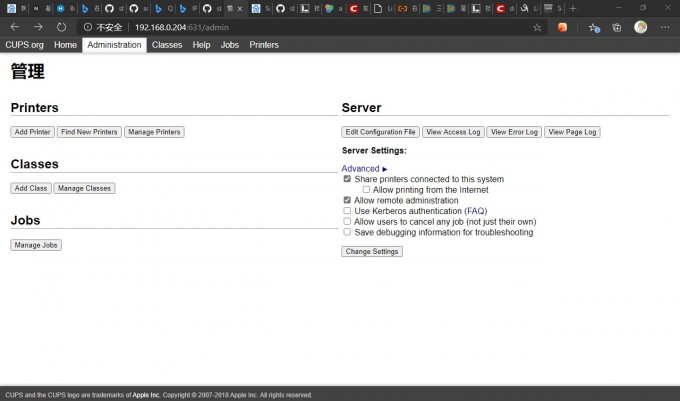Screen dimensions: 680x401
Task: Uncheck Allow remote administration
Action: pyautogui.click(x=347, y=200)
